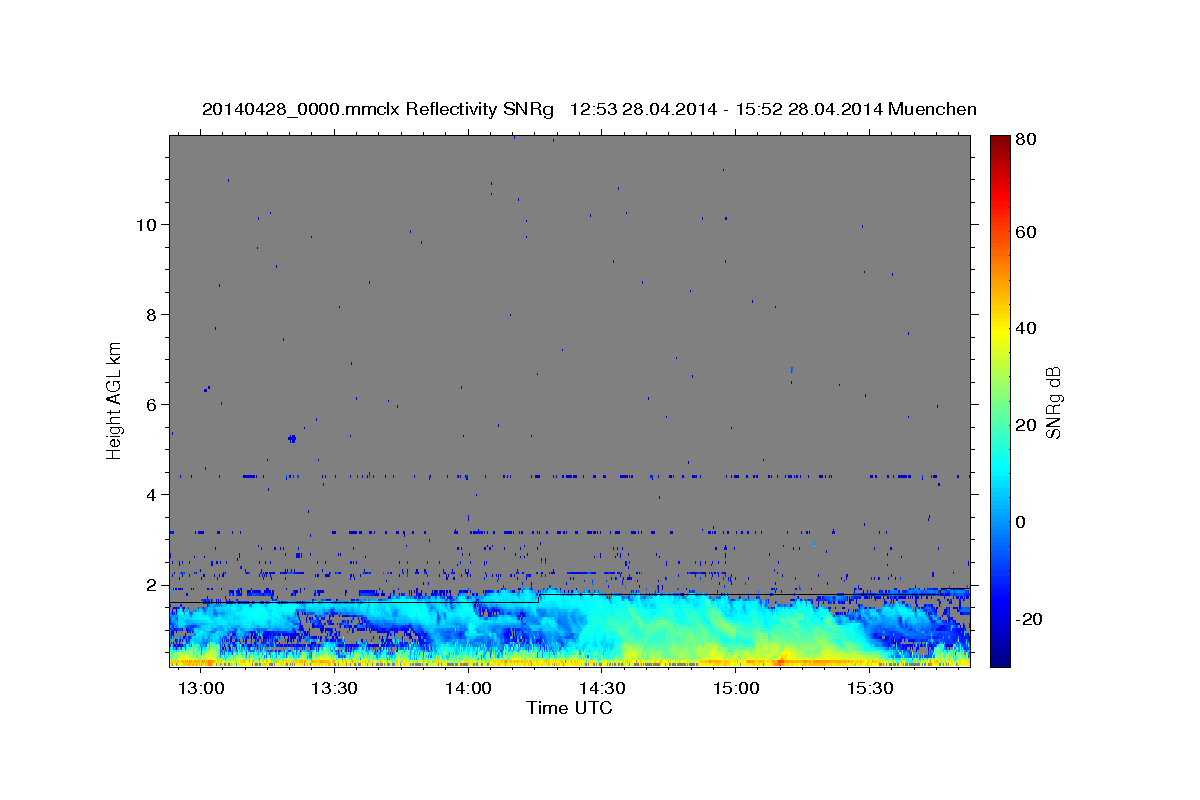Image resolution: width=1200 pixels, height=800 pixels.
Task: Click the positive colorbar value 20
Action: [x=1028, y=425]
